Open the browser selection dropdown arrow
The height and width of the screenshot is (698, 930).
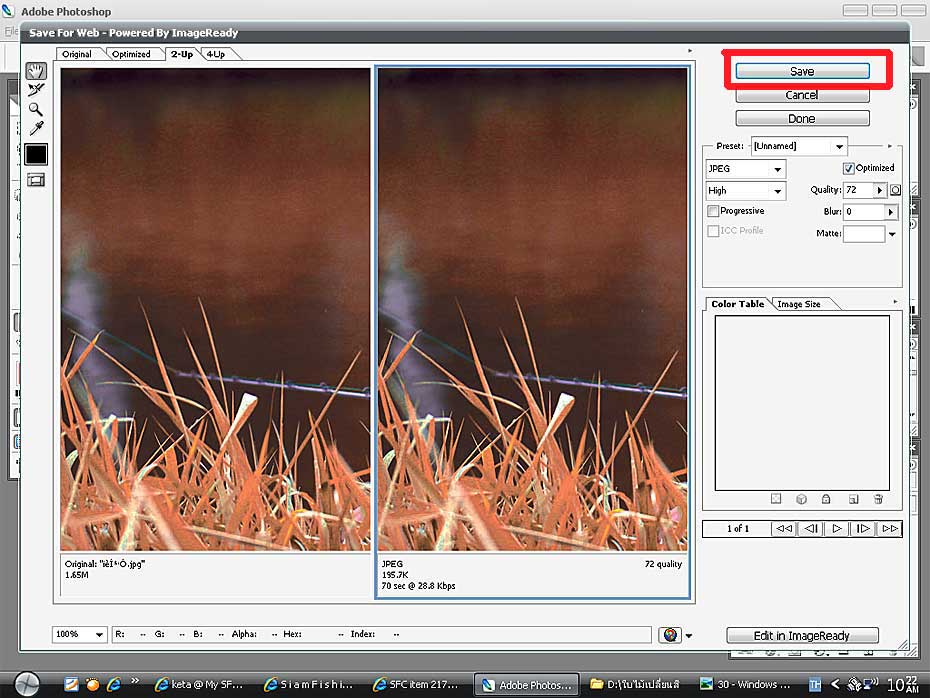[689, 636]
